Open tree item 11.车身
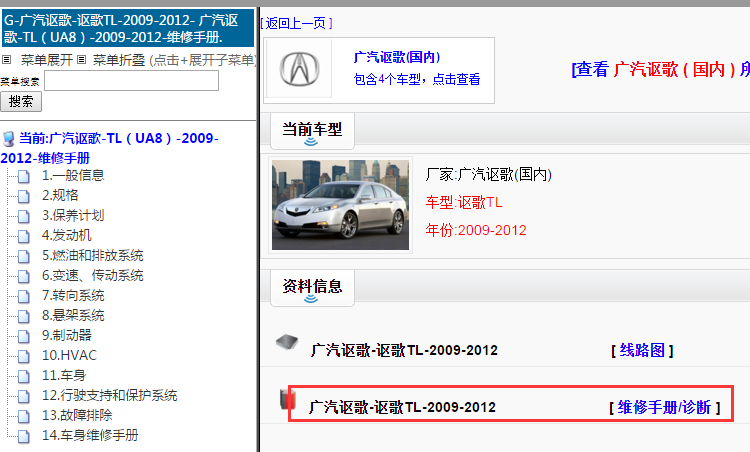 pos(64,376)
